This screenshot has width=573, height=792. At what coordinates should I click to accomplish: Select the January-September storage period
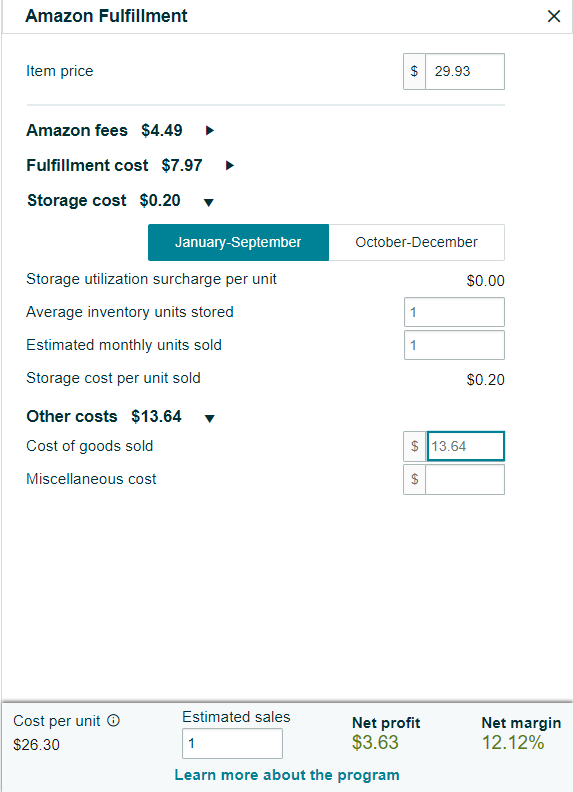point(238,242)
